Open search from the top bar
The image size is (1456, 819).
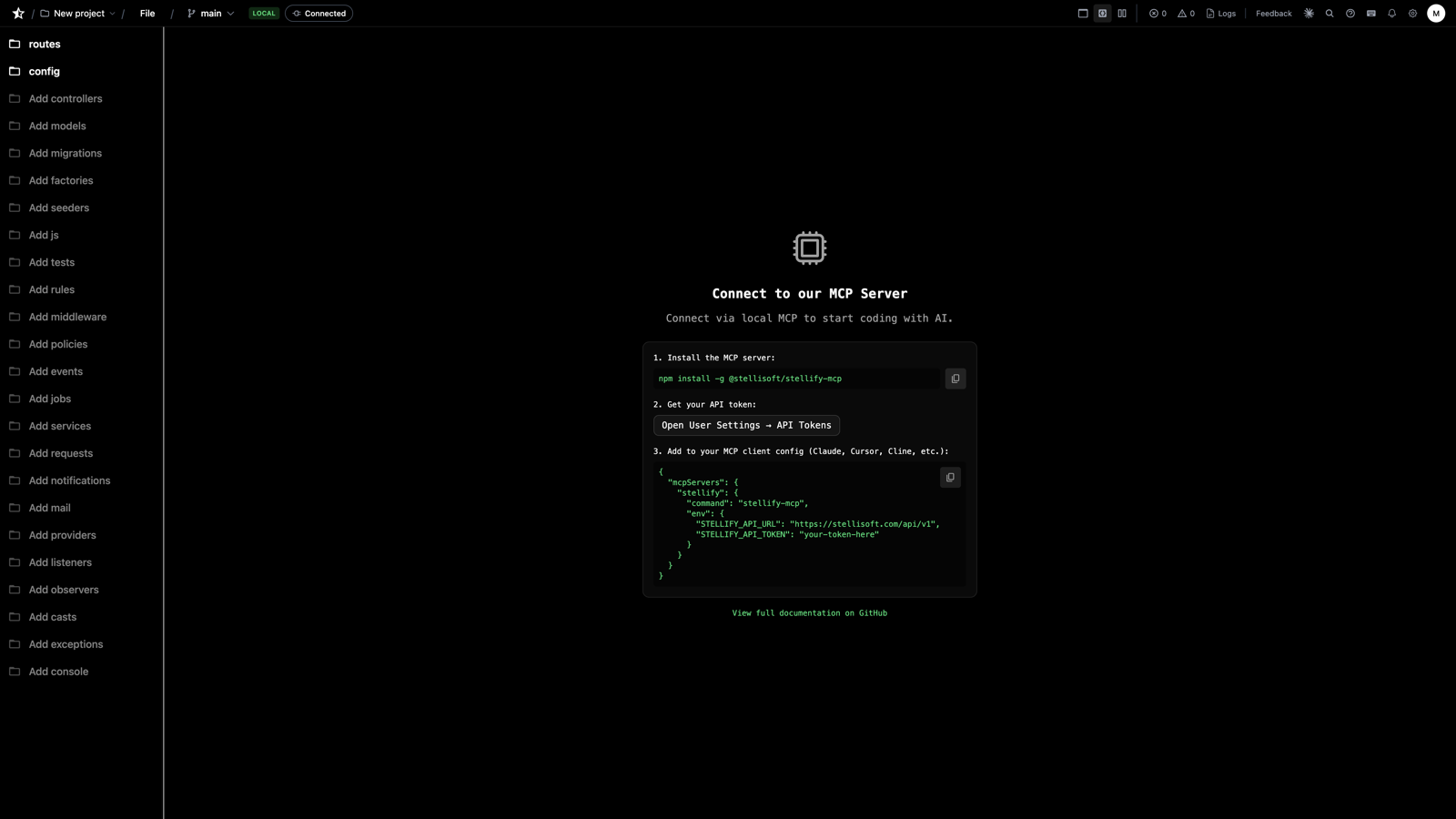1330,14
